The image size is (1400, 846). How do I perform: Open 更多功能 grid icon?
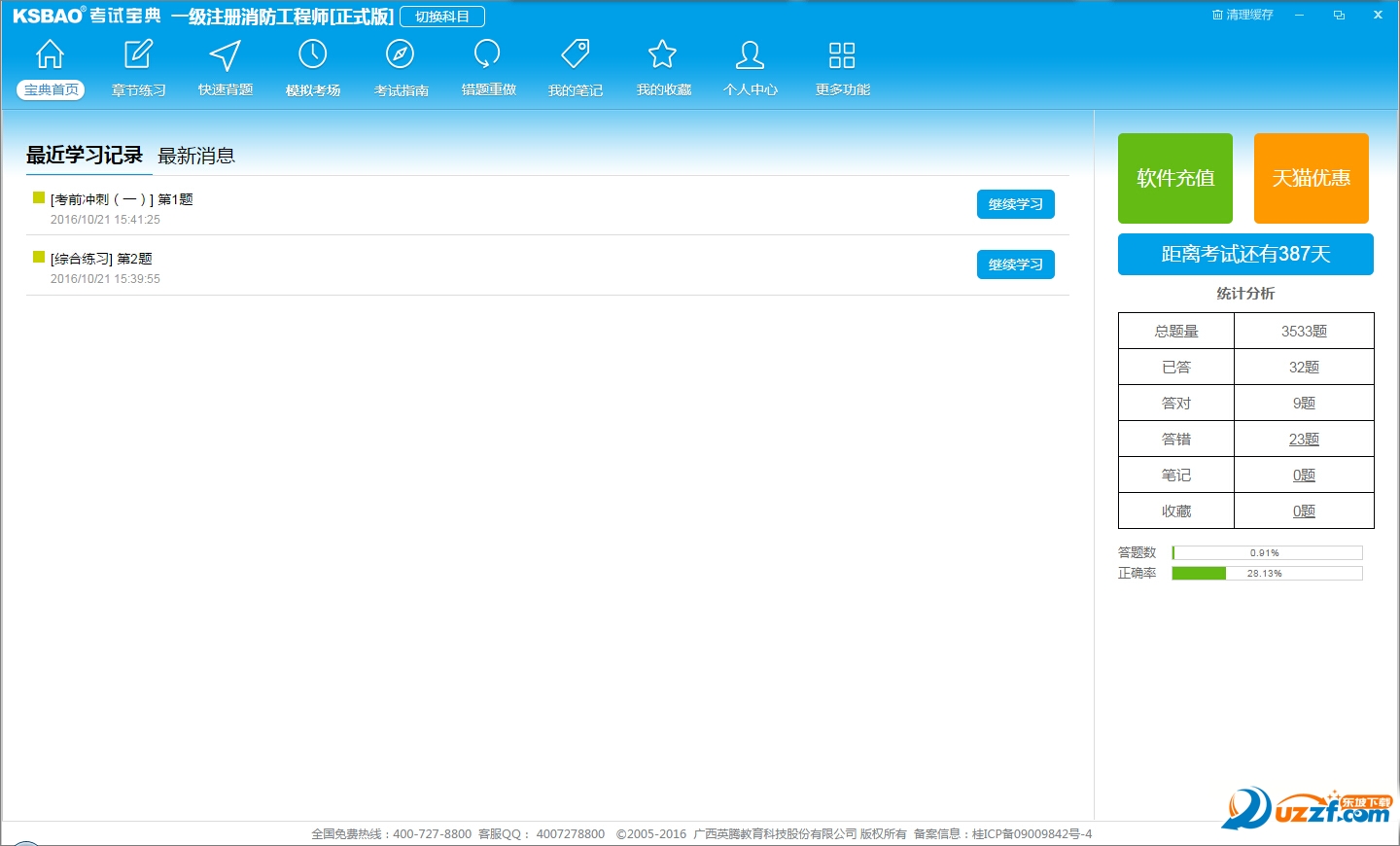coord(842,54)
